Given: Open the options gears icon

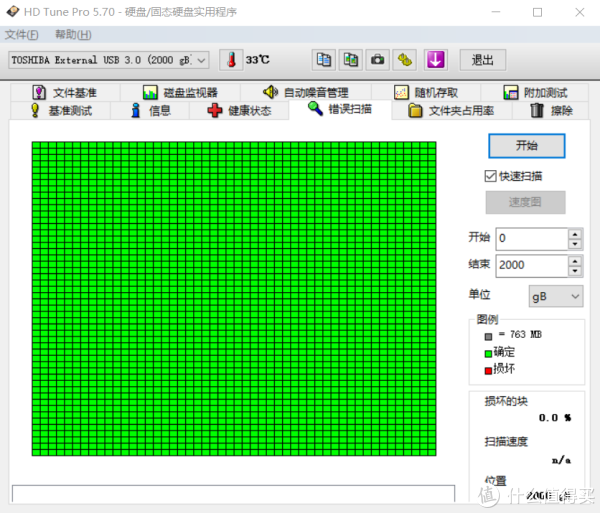Looking at the screenshot, I should pyautogui.click(x=405, y=60).
